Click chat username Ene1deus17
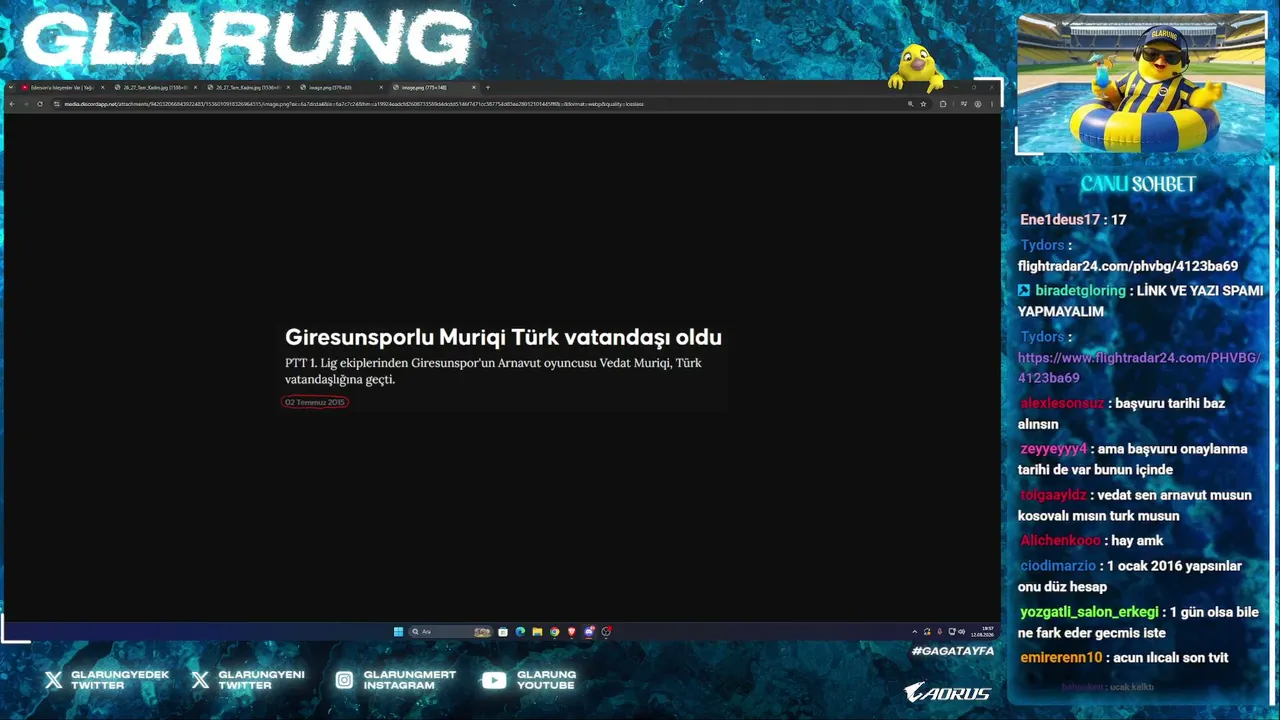The height and width of the screenshot is (720, 1280). click(1060, 220)
